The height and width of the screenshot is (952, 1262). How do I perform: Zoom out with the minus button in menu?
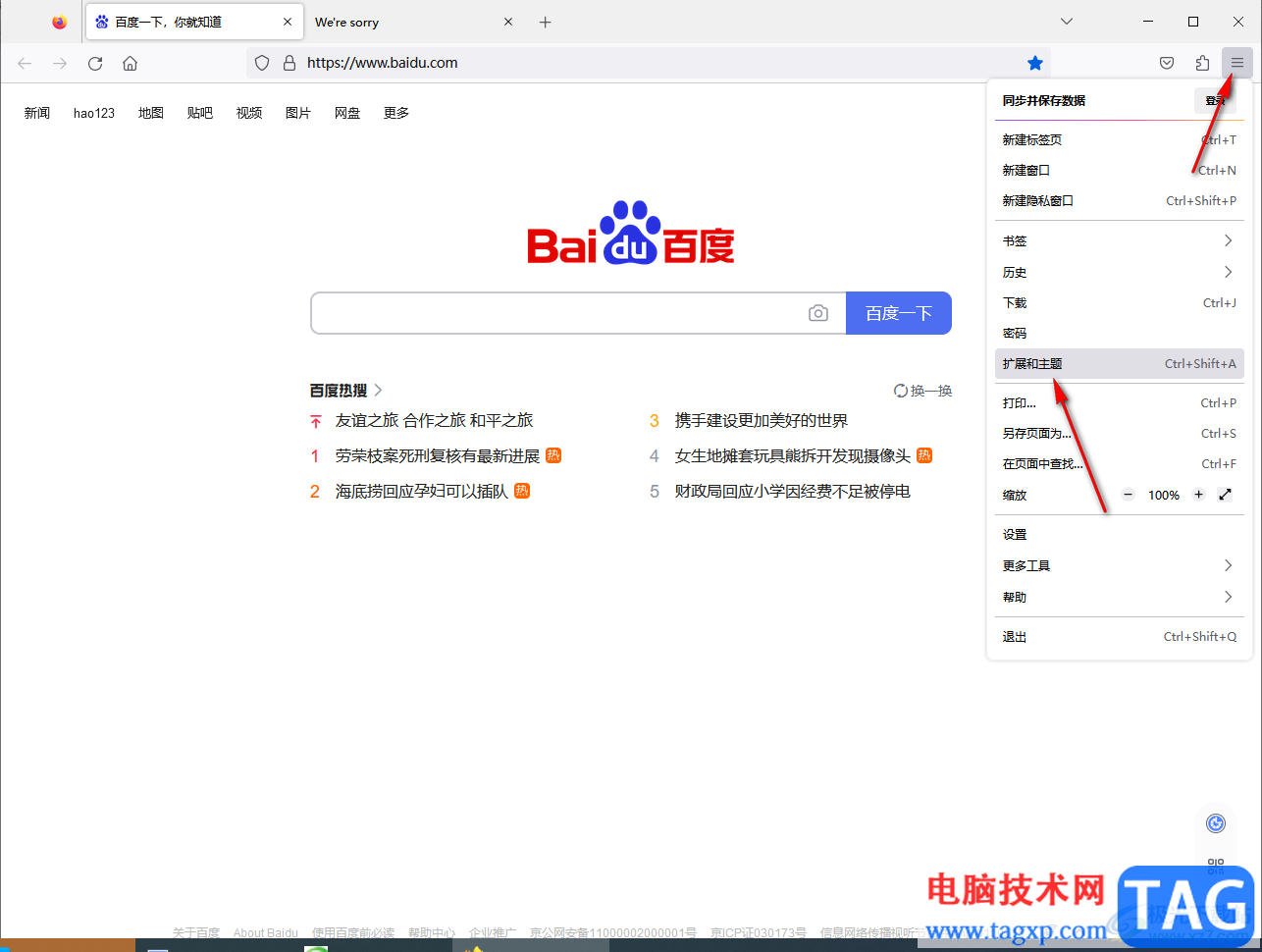tap(1129, 495)
